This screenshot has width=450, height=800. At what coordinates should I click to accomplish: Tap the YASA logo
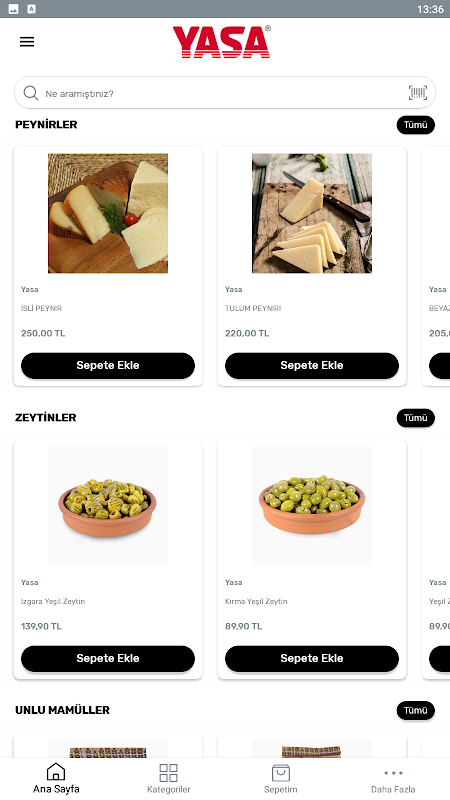(222, 42)
